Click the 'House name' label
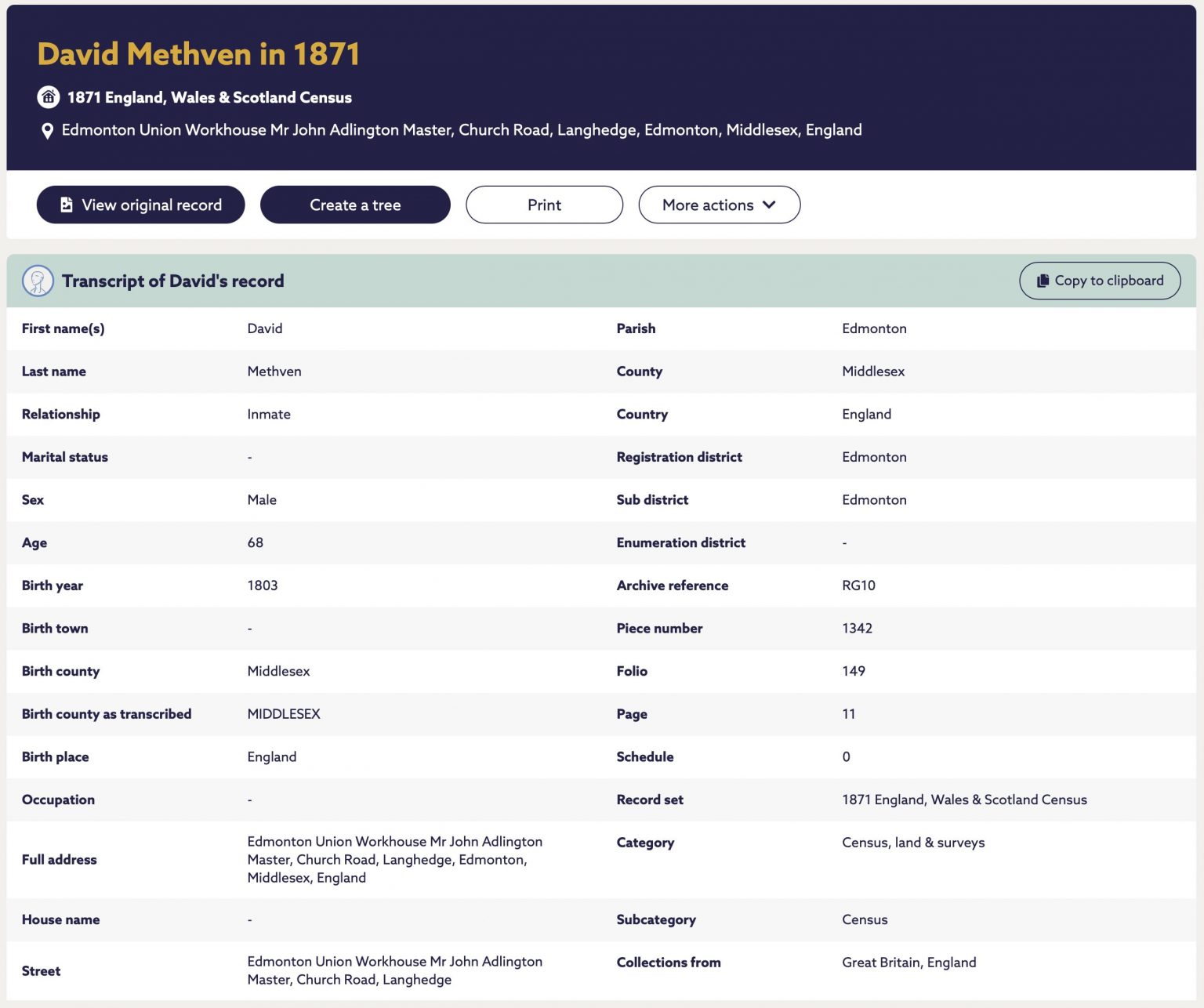The width and height of the screenshot is (1204, 1008). pos(60,919)
